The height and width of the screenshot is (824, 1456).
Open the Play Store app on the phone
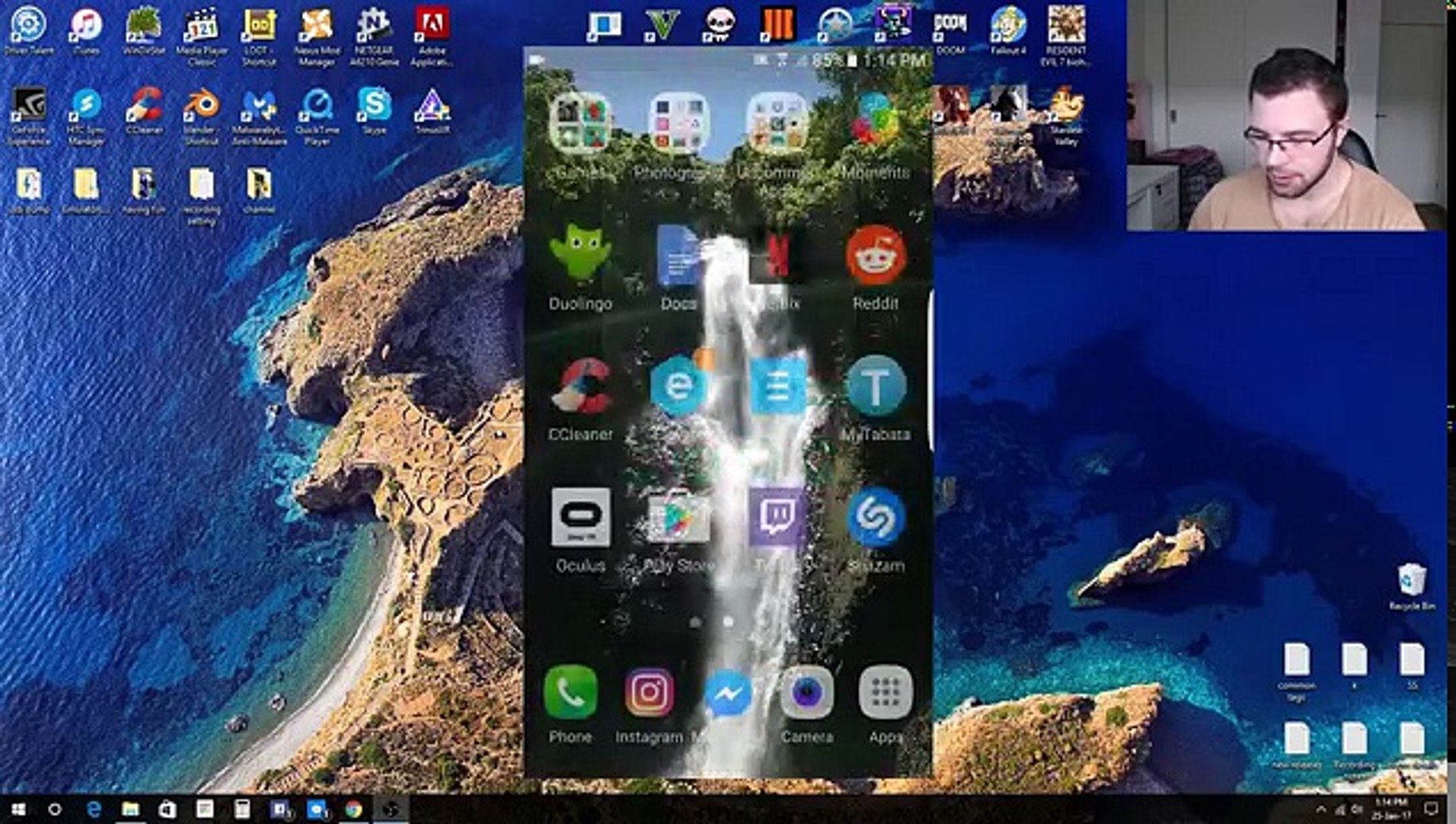pos(678,517)
